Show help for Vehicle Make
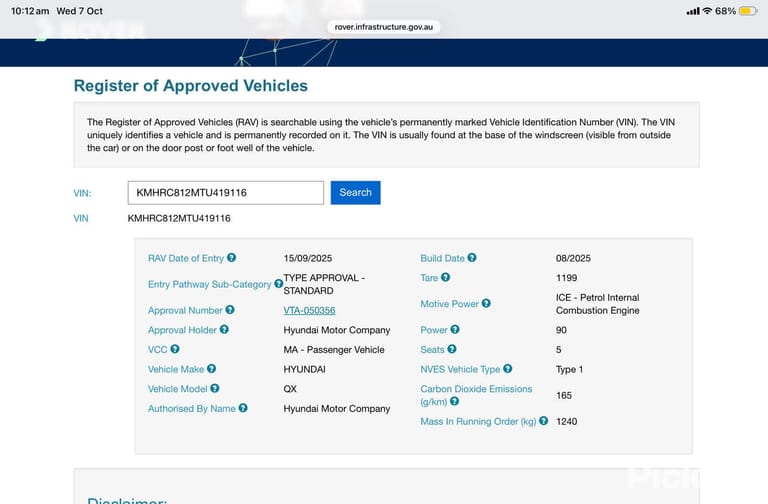This screenshot has height=504, width=768. pyautogui.click(x=212, y=369)
